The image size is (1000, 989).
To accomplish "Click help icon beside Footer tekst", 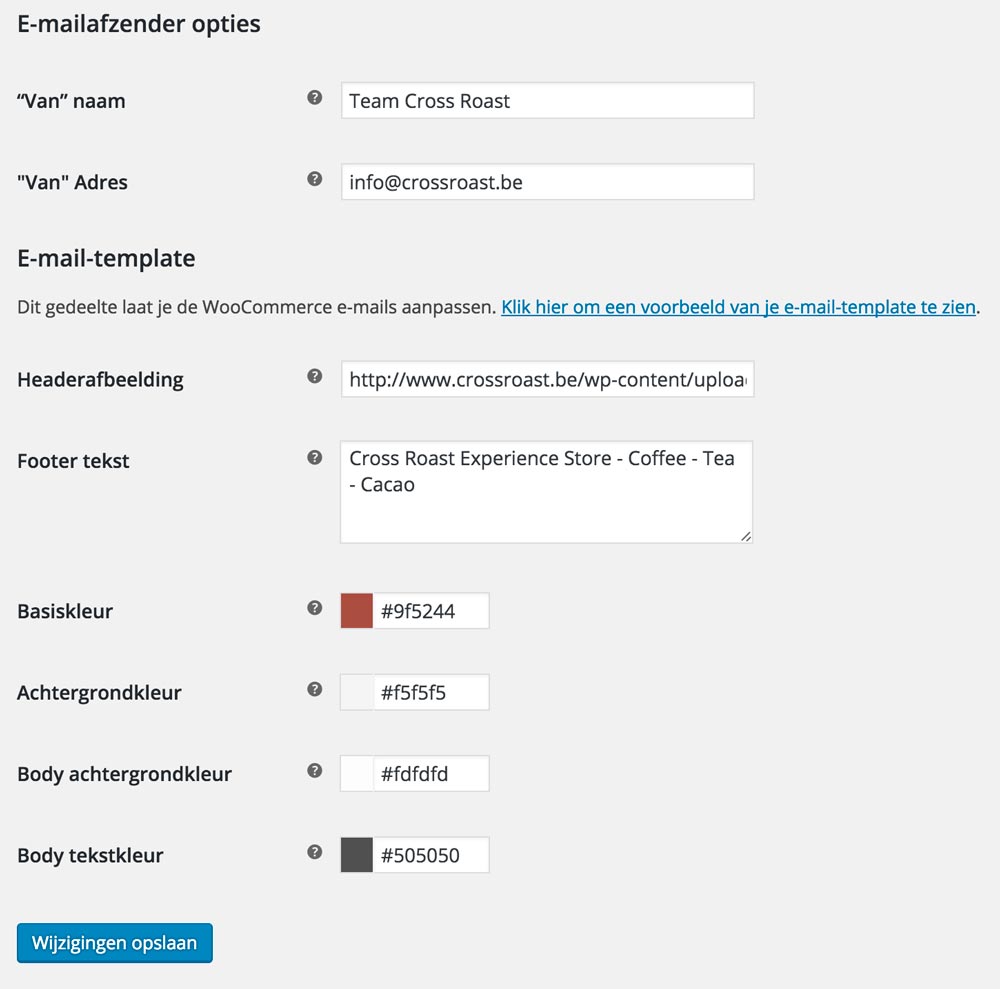I will 315,458.
